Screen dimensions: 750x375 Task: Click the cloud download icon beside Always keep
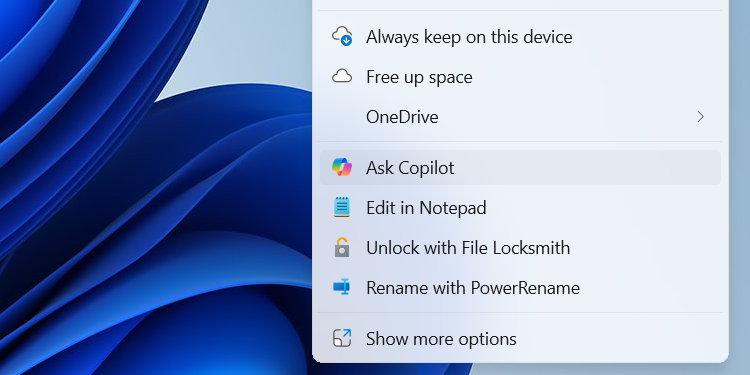pyautogui.click(x=342, y=36)
